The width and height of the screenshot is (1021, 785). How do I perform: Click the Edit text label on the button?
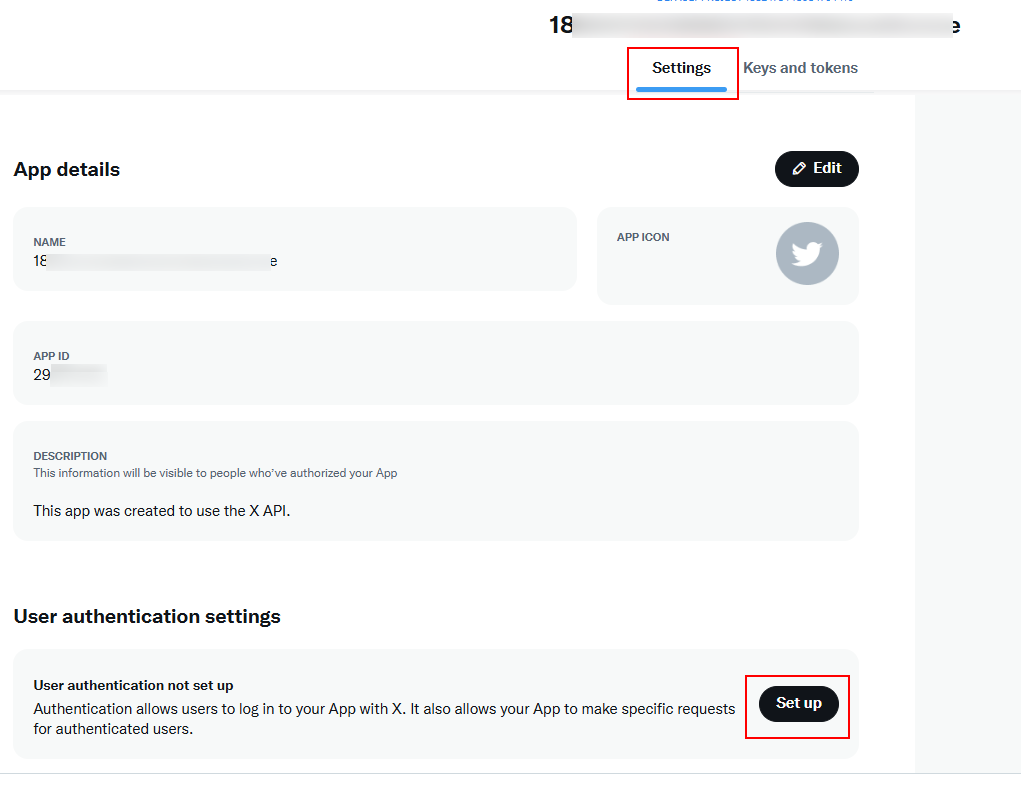(x=827, y=169)
